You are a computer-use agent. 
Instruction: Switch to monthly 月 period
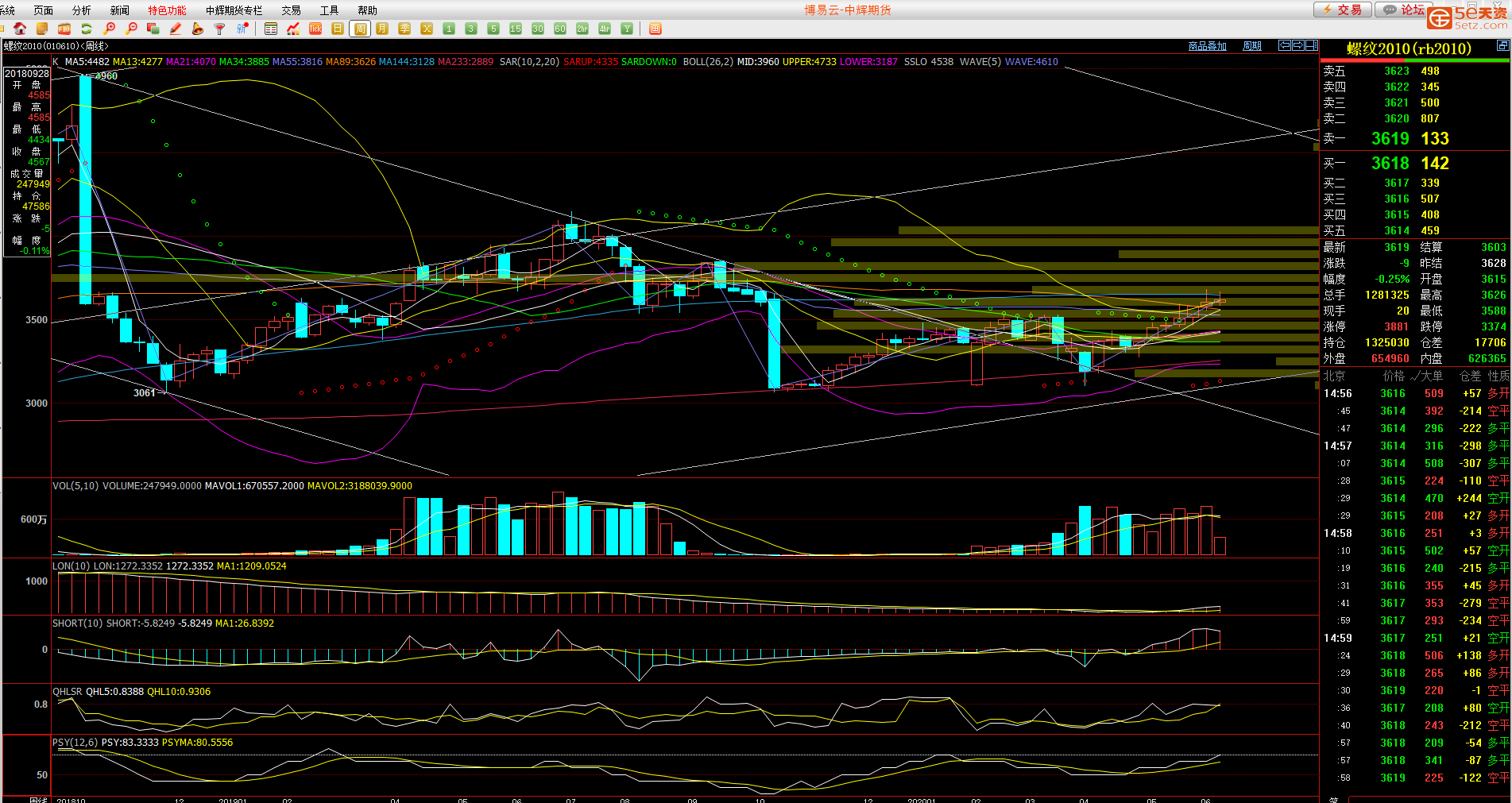(x=382, y=29)
